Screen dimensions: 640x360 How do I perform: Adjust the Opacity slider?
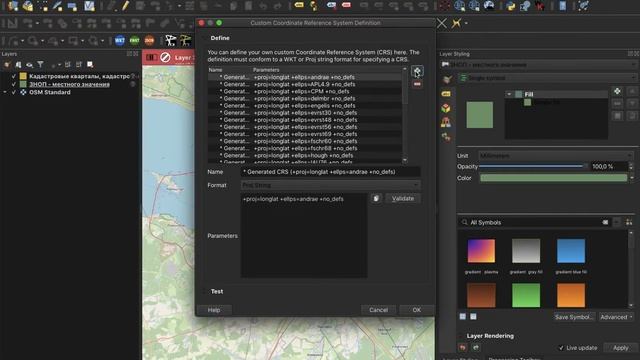533,166
